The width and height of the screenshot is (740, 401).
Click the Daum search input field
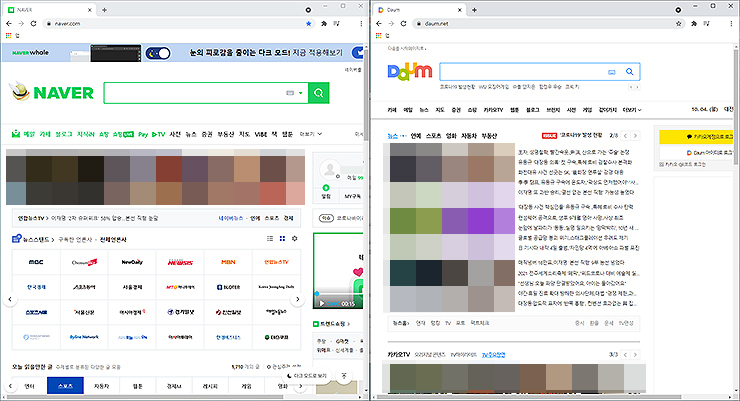[x=523, y=72]
